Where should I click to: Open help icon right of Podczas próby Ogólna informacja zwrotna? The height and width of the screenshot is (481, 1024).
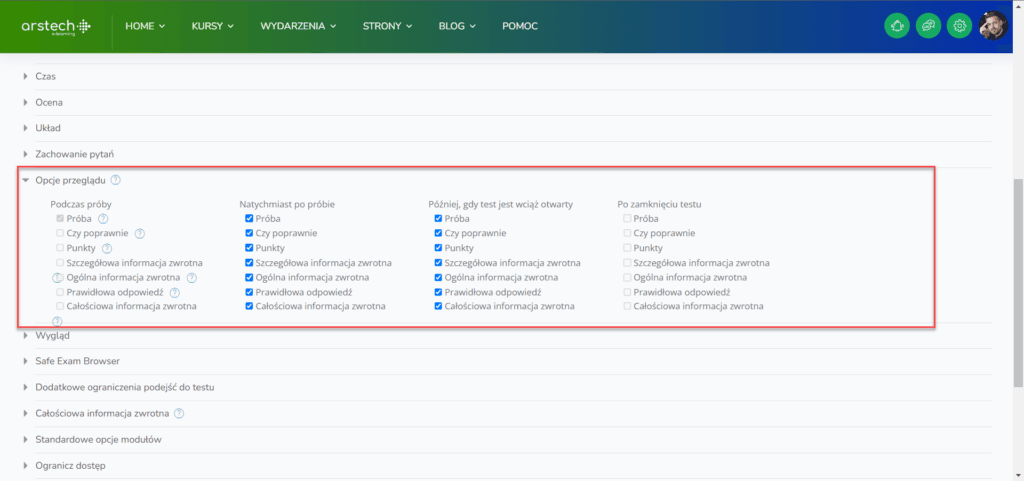[191, 278]
